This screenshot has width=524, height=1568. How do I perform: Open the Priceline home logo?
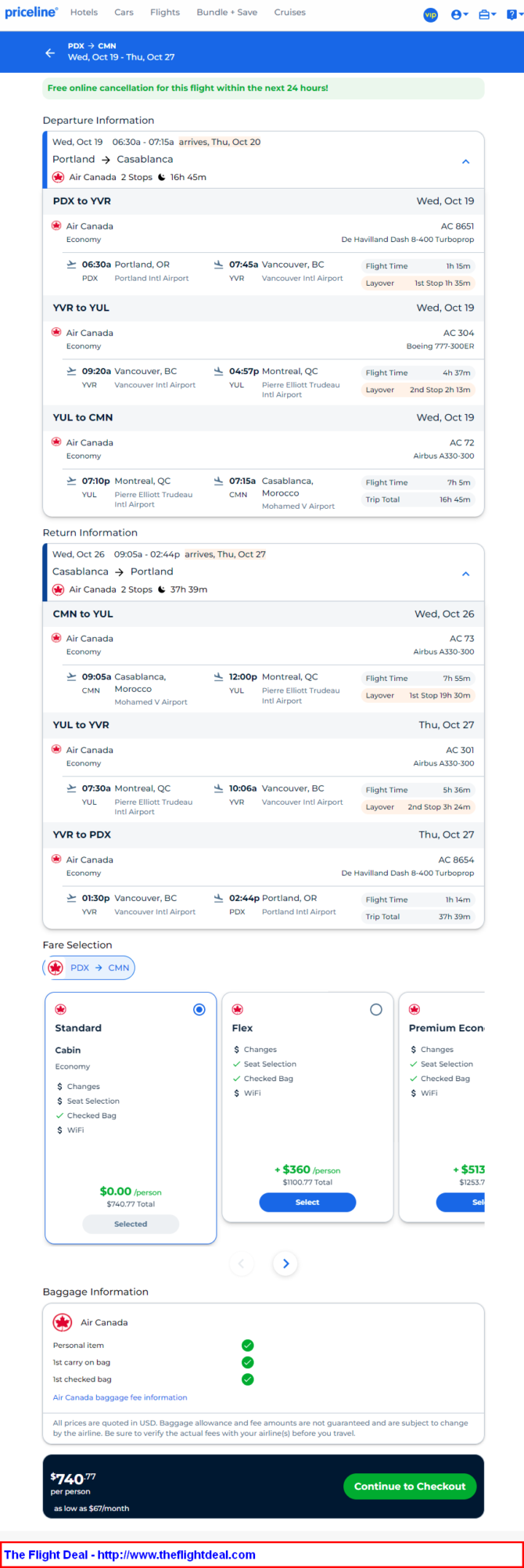coord(31,13)
